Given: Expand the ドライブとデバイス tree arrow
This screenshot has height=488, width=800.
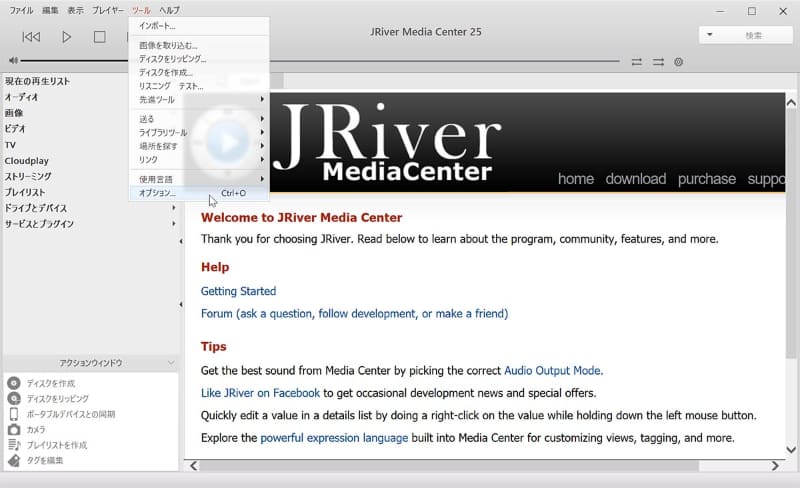Looking at the screenshot, I should (174, 208).
